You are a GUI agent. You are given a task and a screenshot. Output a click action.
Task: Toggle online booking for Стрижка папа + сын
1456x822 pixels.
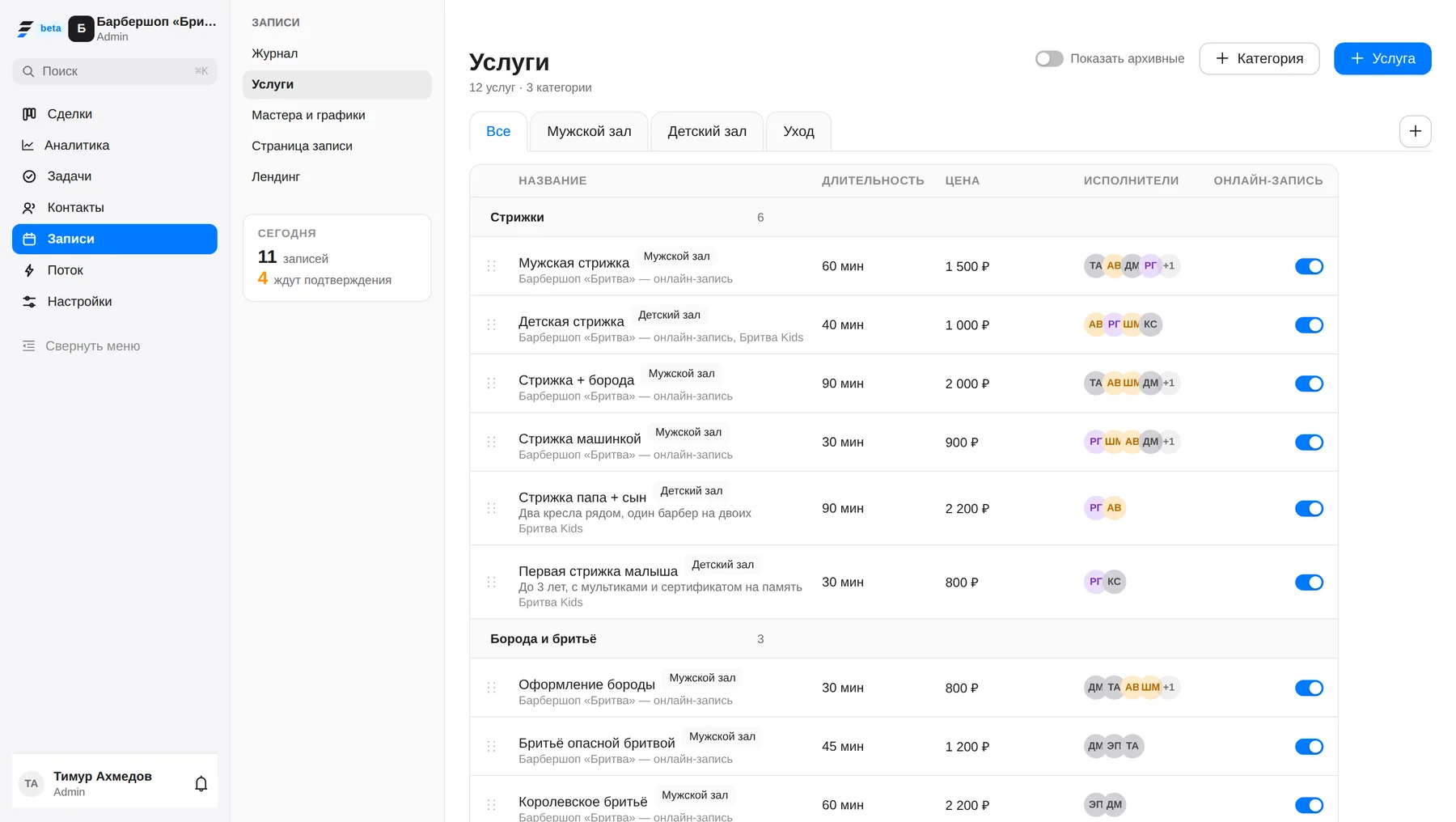point(1309,508)
